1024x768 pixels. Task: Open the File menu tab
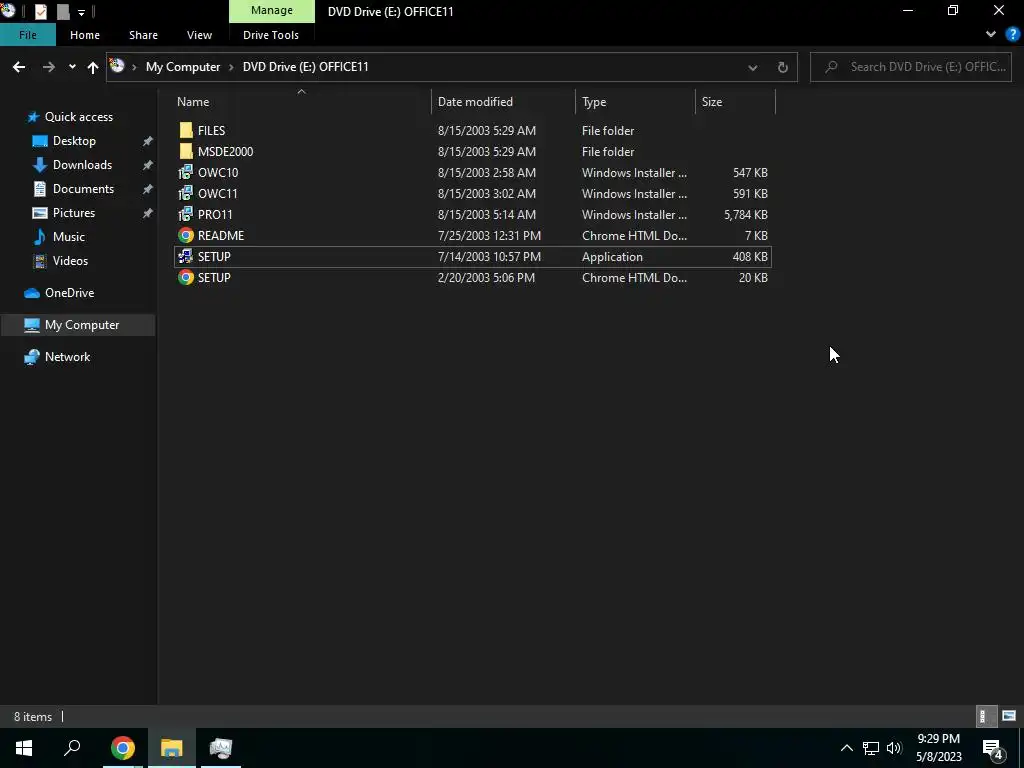point(27,35)
